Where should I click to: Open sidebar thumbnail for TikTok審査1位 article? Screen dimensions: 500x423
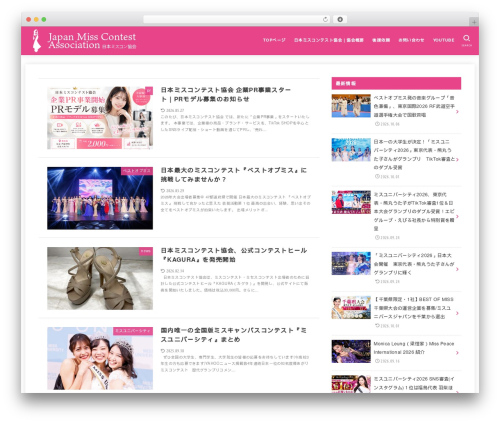[351, 202]
